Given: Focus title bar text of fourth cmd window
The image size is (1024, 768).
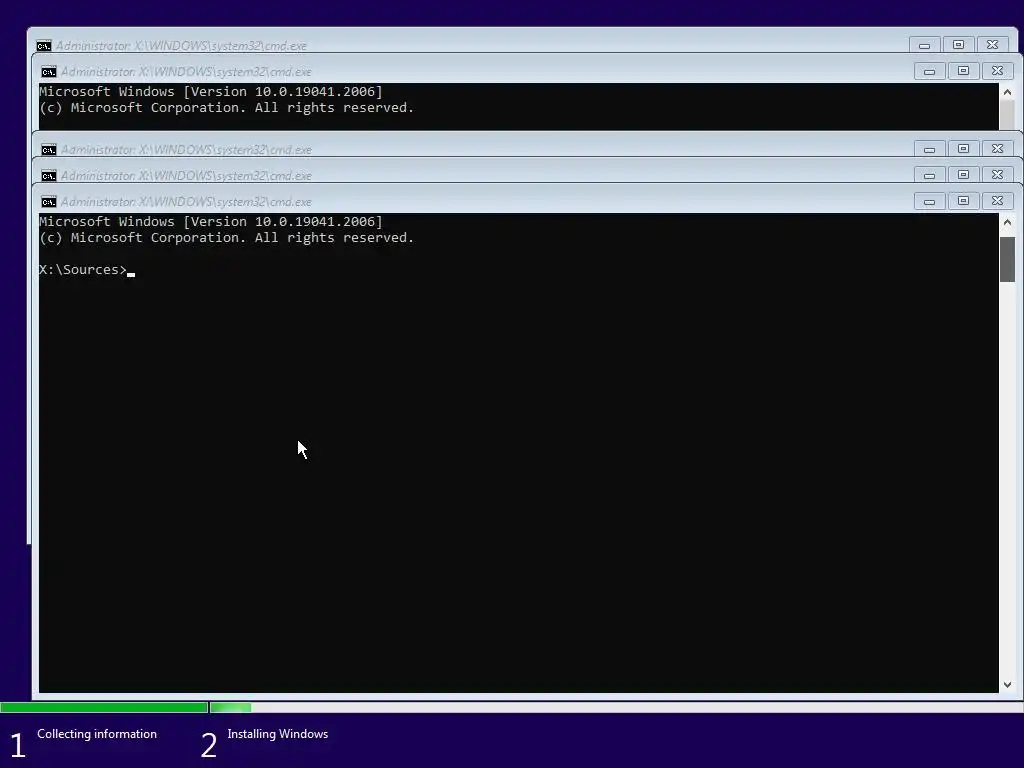Looking at the screenshot, I should (x=186, y=176).
